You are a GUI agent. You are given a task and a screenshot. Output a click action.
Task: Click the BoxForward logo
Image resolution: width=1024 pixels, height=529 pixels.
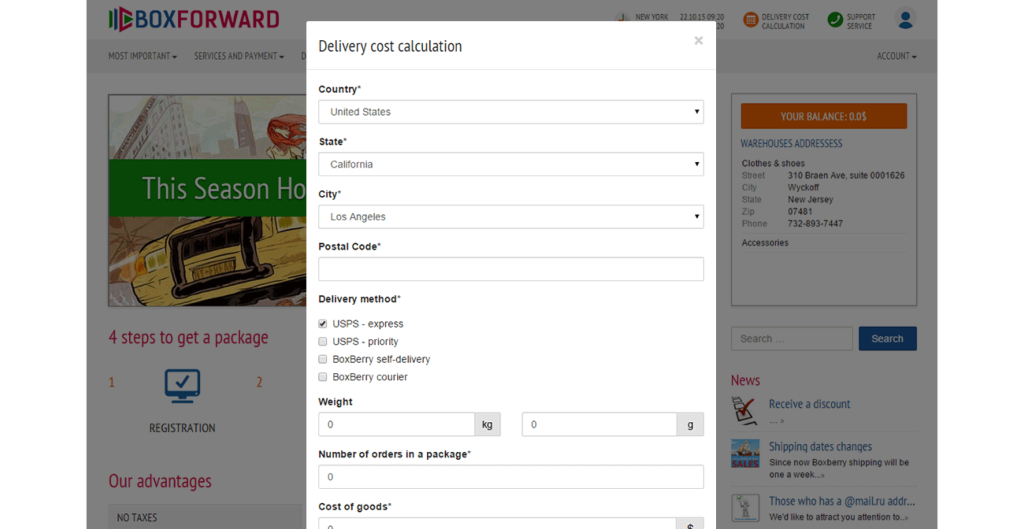click(x=194, y=19)
